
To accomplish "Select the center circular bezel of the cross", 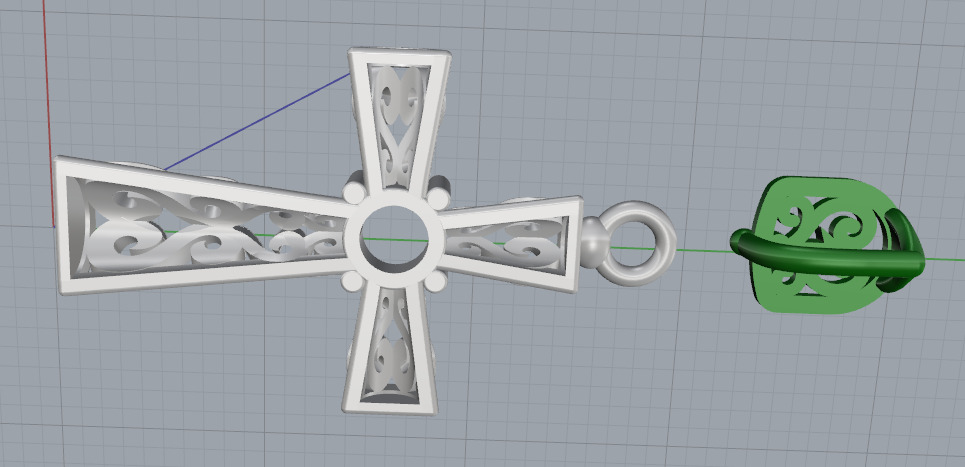I will [x=394, y=239].
